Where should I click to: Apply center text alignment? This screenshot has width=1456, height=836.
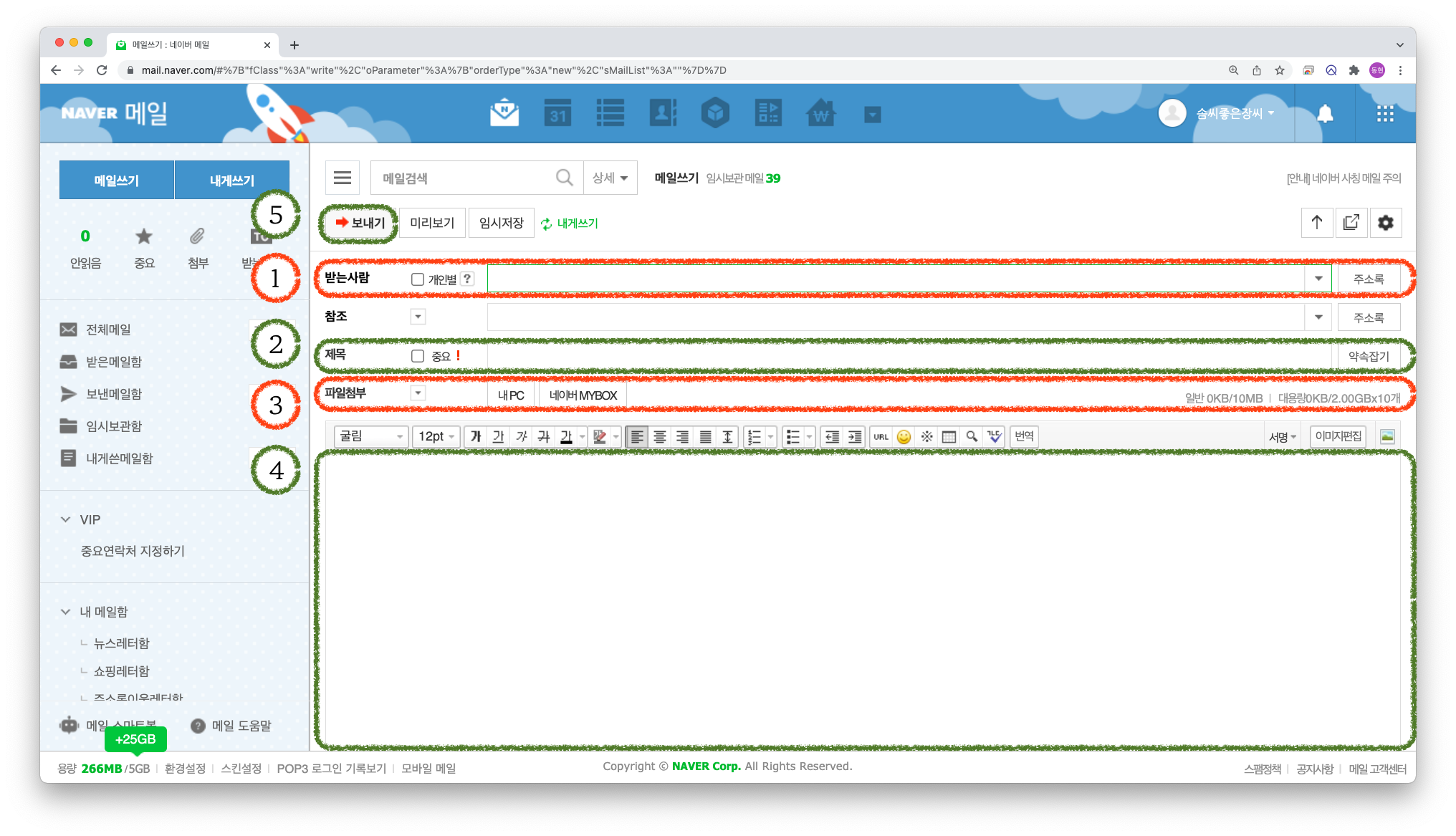660,437
